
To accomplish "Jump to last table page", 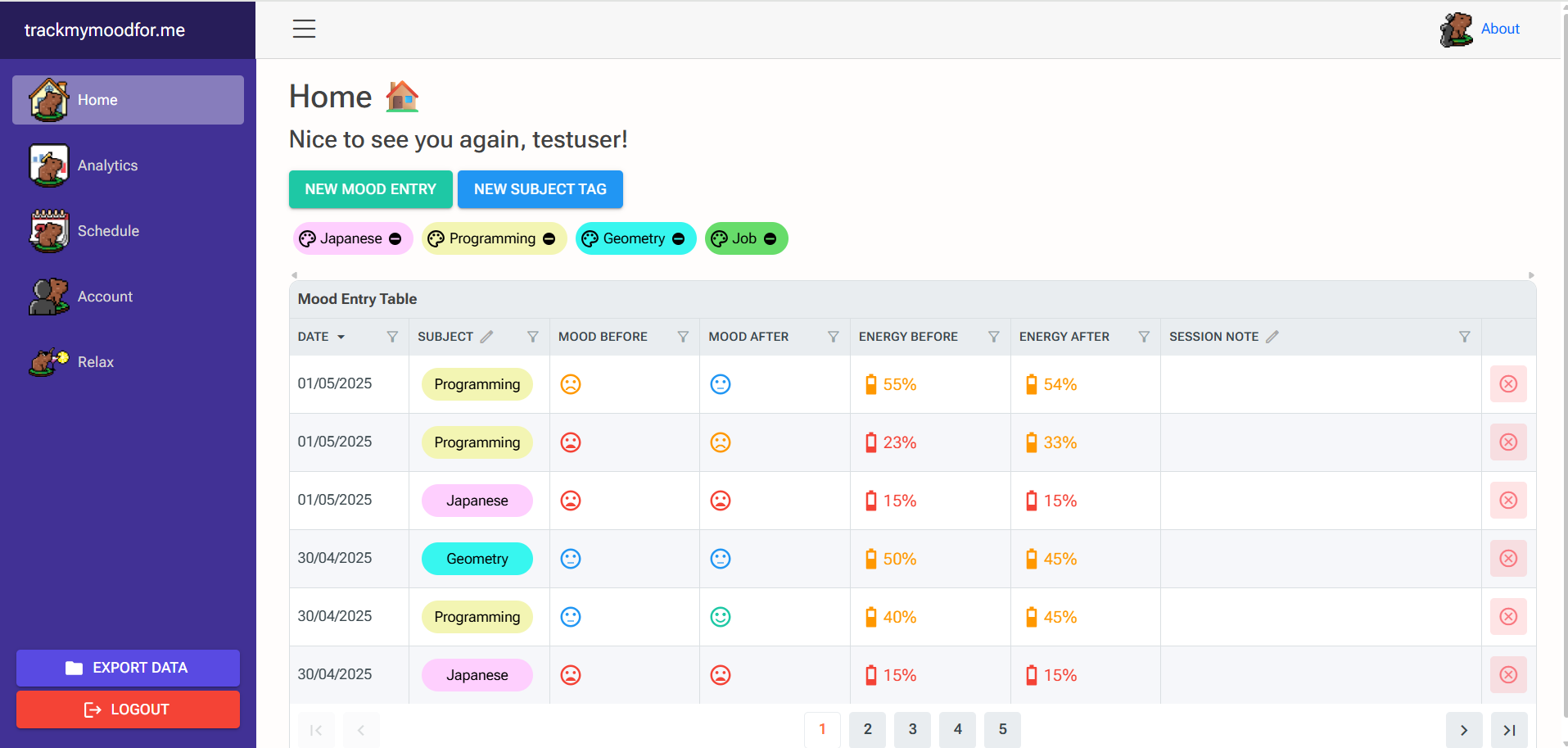I will pyautogui.click(x=1509, y=730).
